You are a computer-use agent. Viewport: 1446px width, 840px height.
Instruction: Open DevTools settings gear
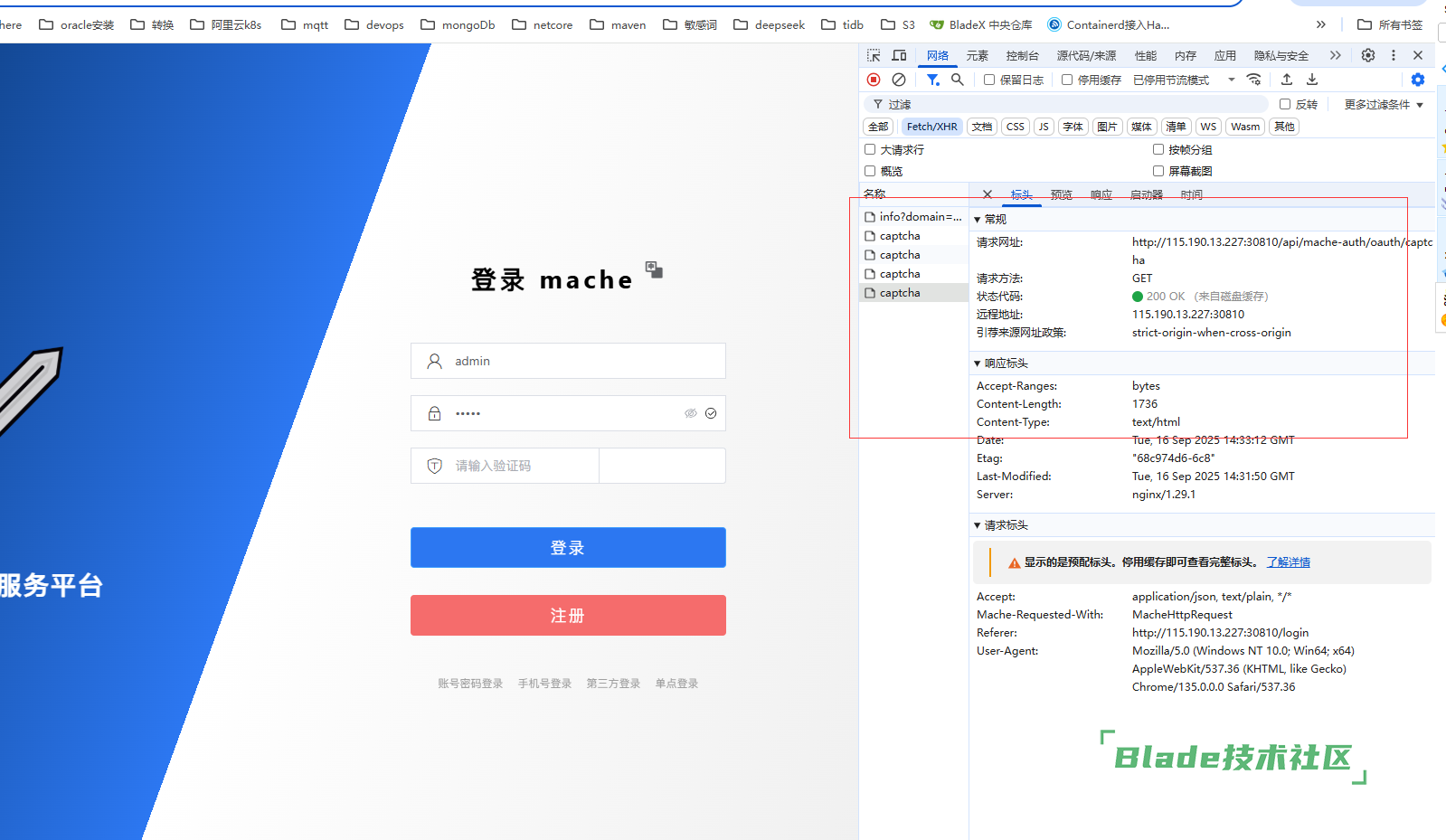point(1368,55)
